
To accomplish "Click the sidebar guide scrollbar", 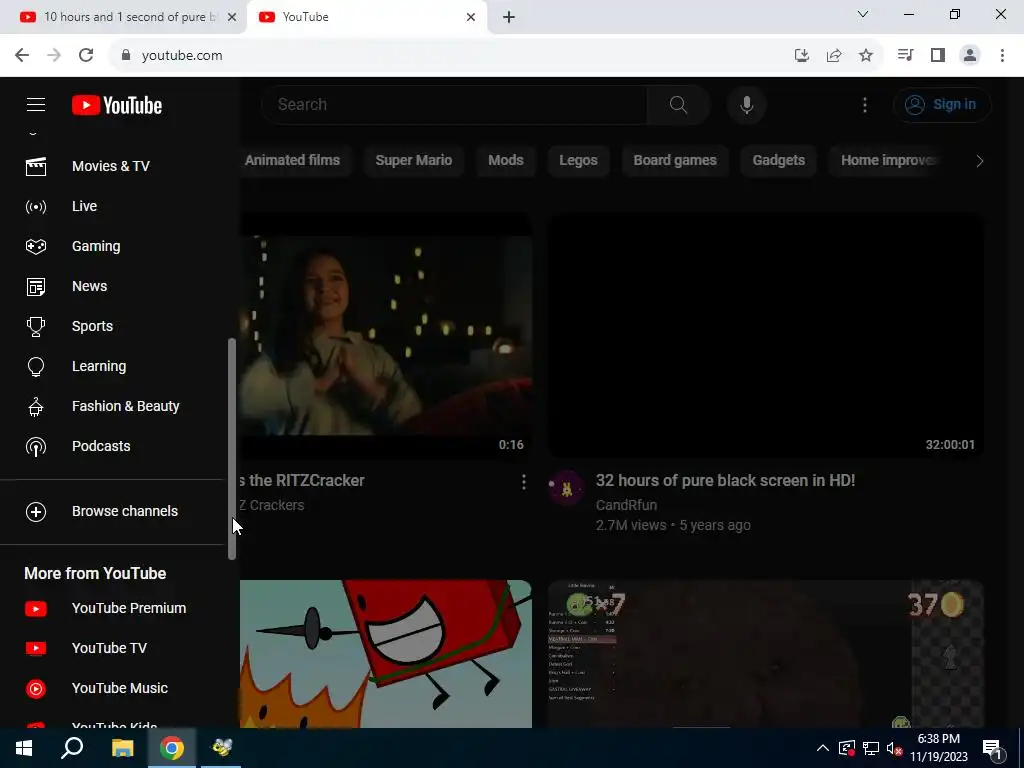I will click(231, 449).
